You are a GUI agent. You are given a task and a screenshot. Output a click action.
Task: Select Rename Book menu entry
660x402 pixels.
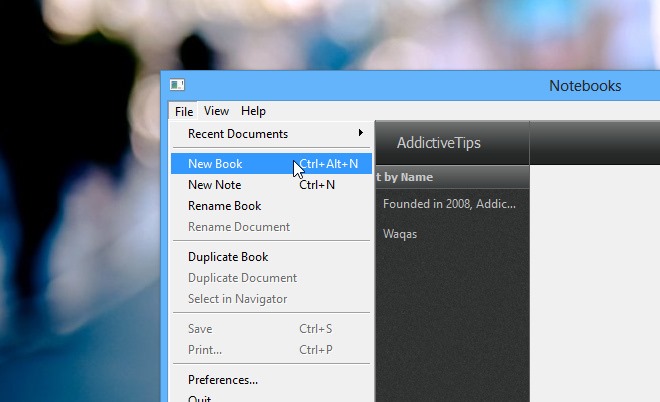coord(271,205)
